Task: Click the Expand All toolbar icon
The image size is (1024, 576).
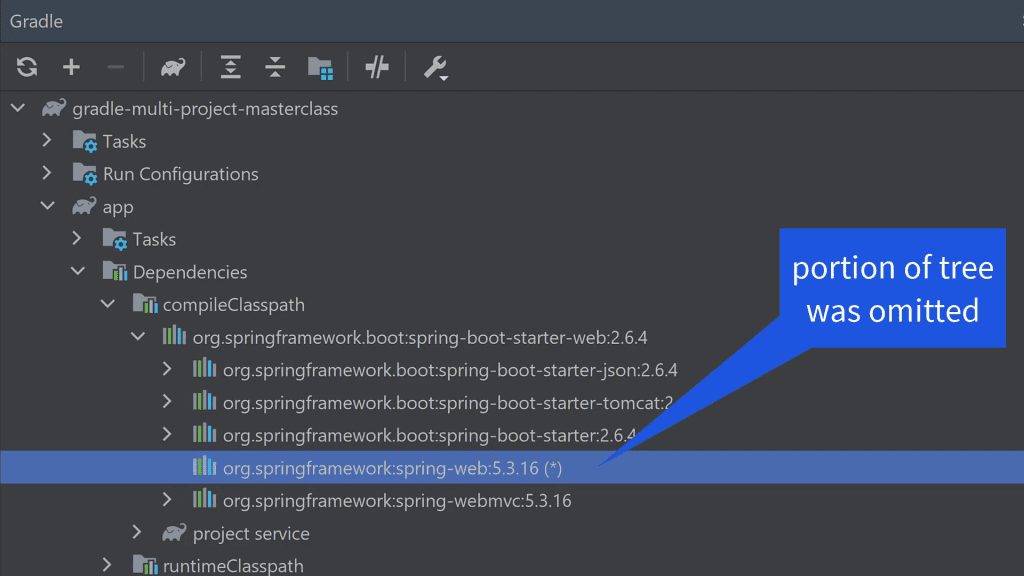Action: pos(230,67)
